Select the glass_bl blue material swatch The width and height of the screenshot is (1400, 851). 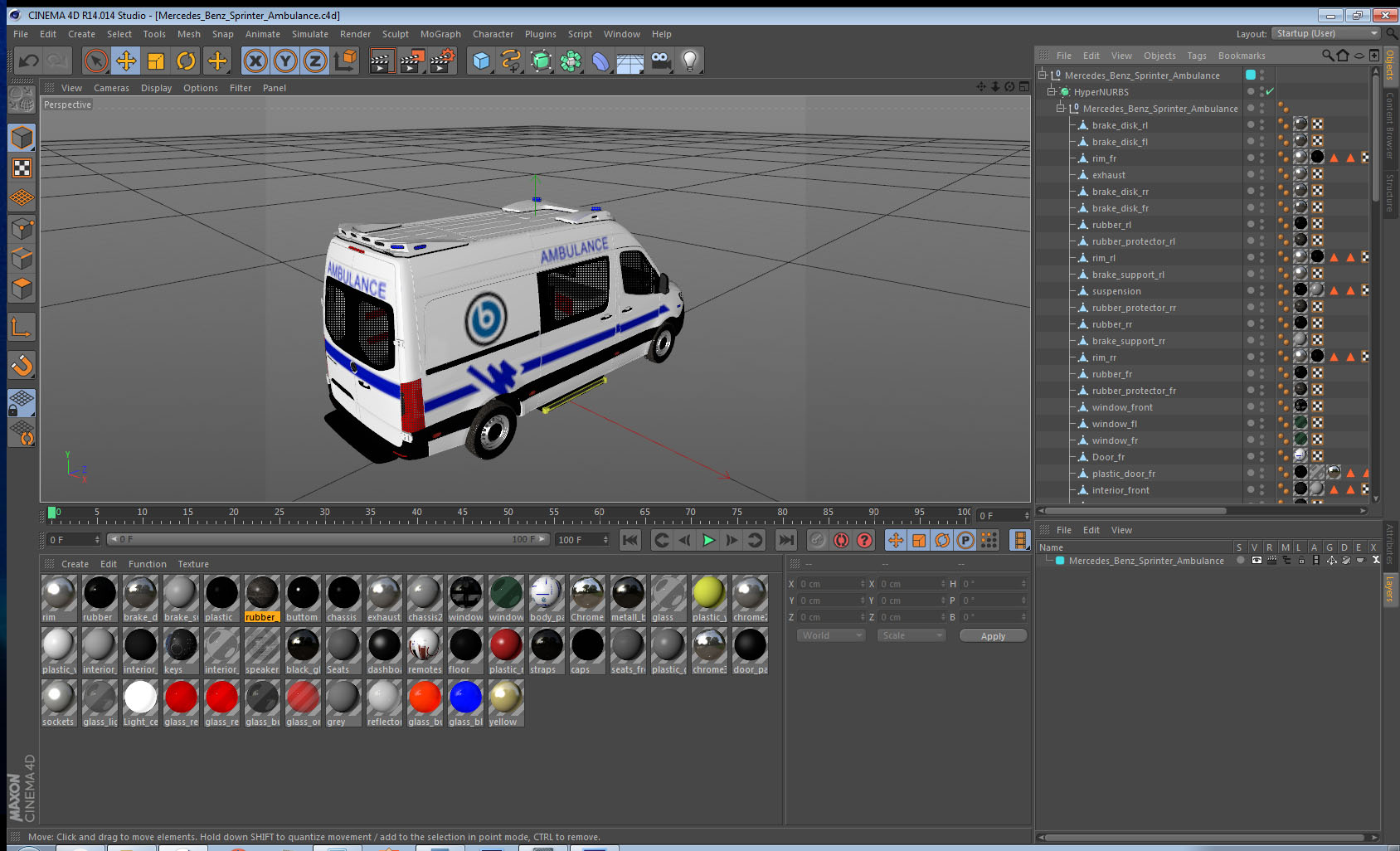coord(464,703)
